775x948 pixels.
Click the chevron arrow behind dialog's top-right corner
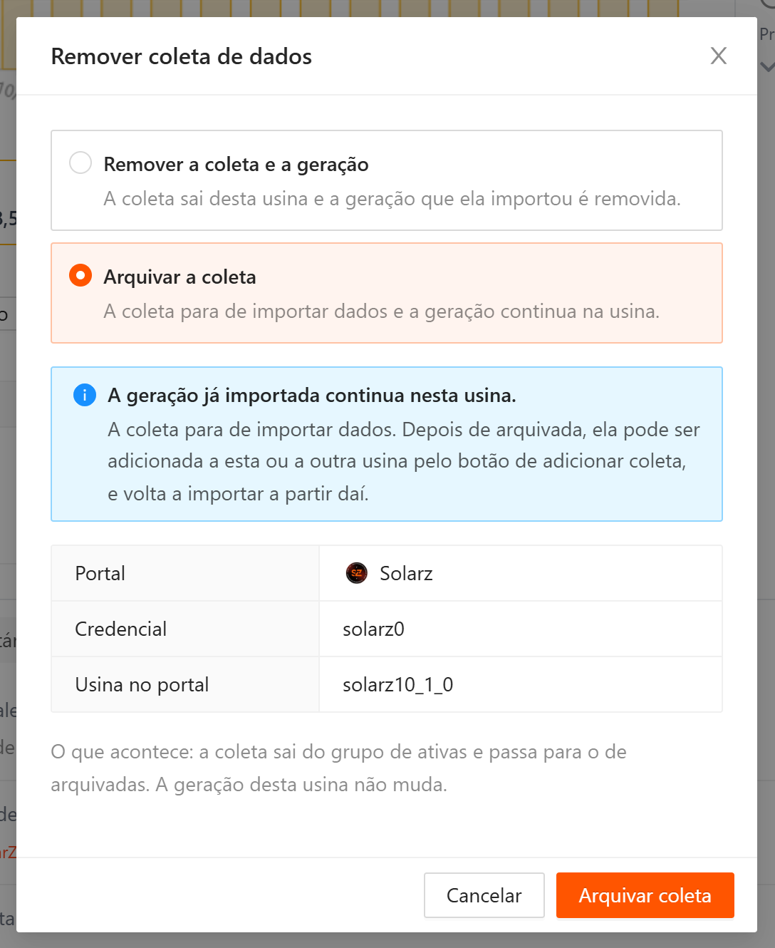[767, 66]
